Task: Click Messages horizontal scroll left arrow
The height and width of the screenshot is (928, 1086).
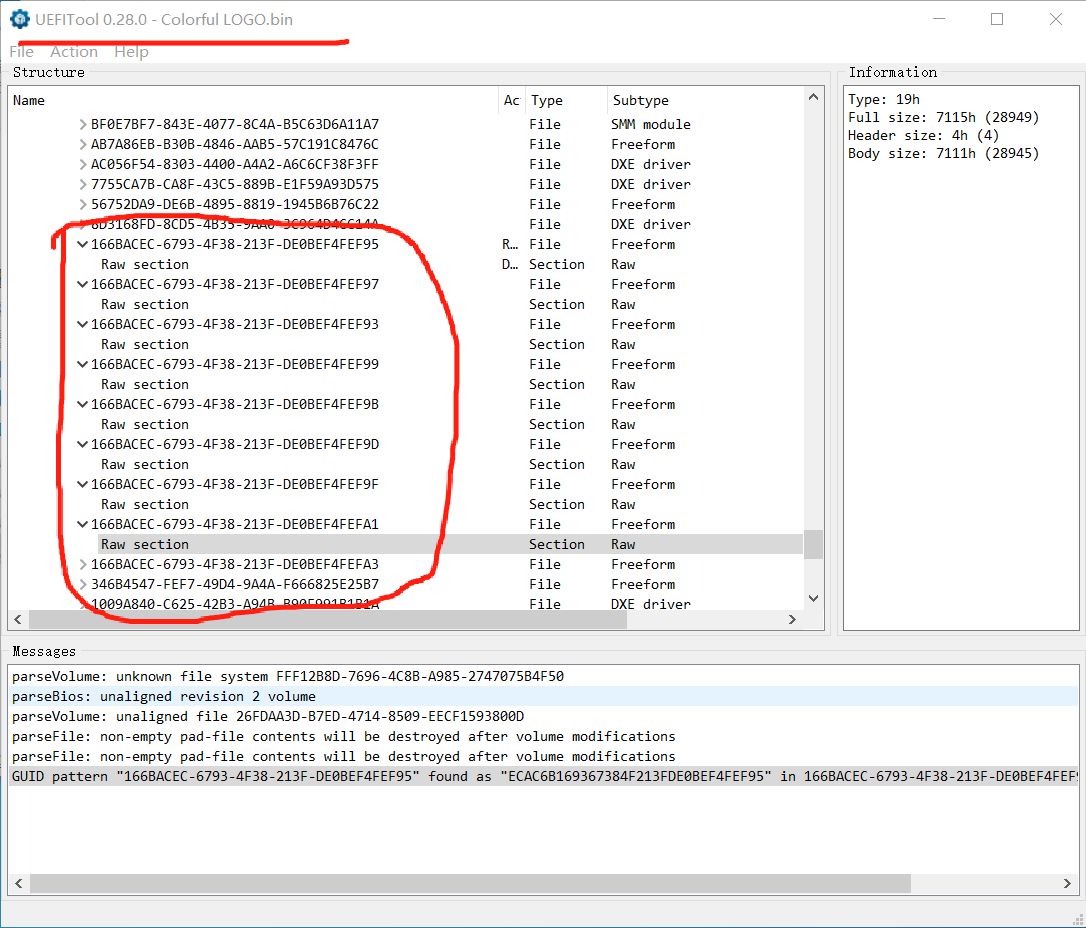Action: pyautogui.click(x=19, y=884)
